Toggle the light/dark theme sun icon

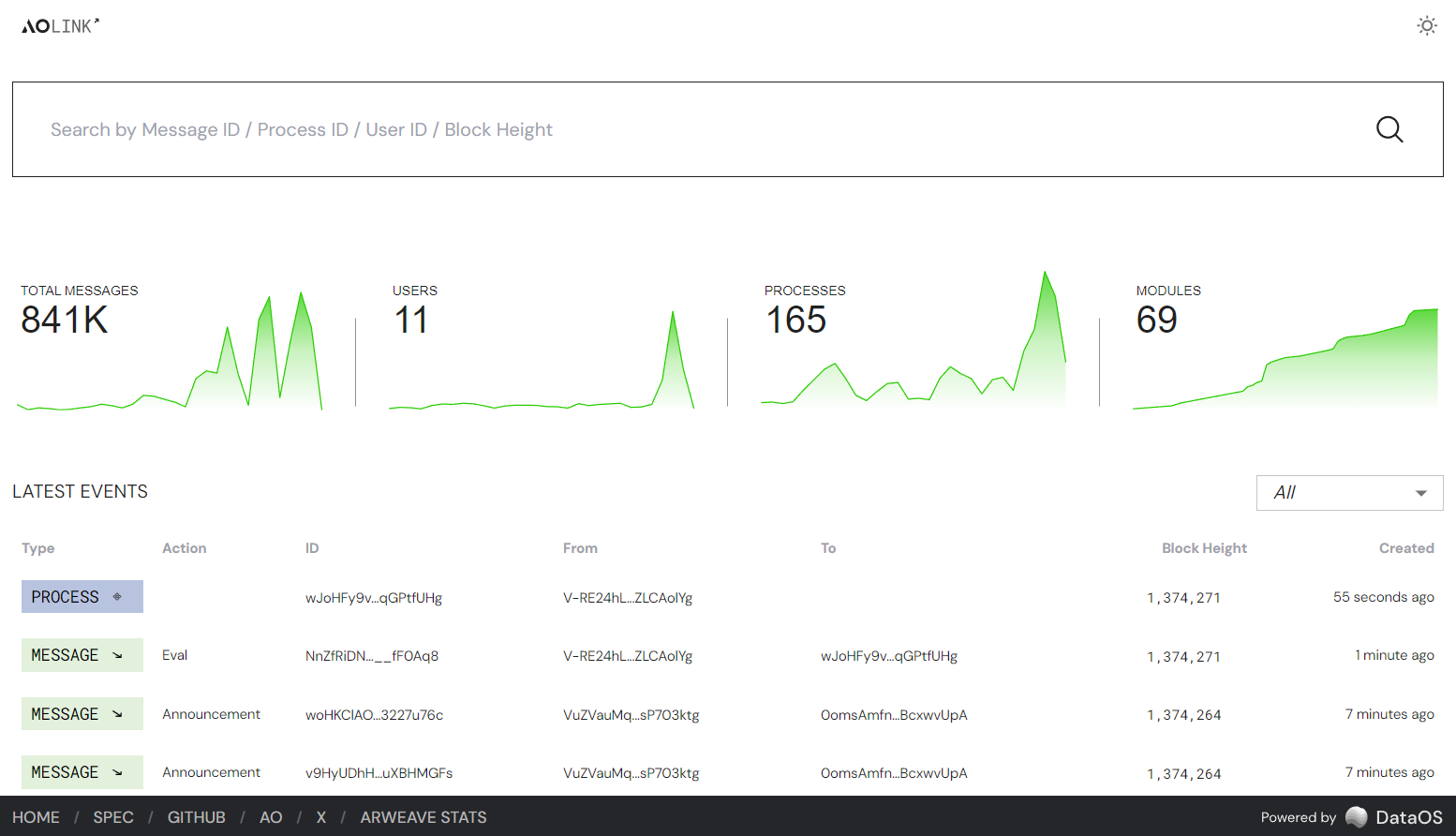click(1426, 25)
